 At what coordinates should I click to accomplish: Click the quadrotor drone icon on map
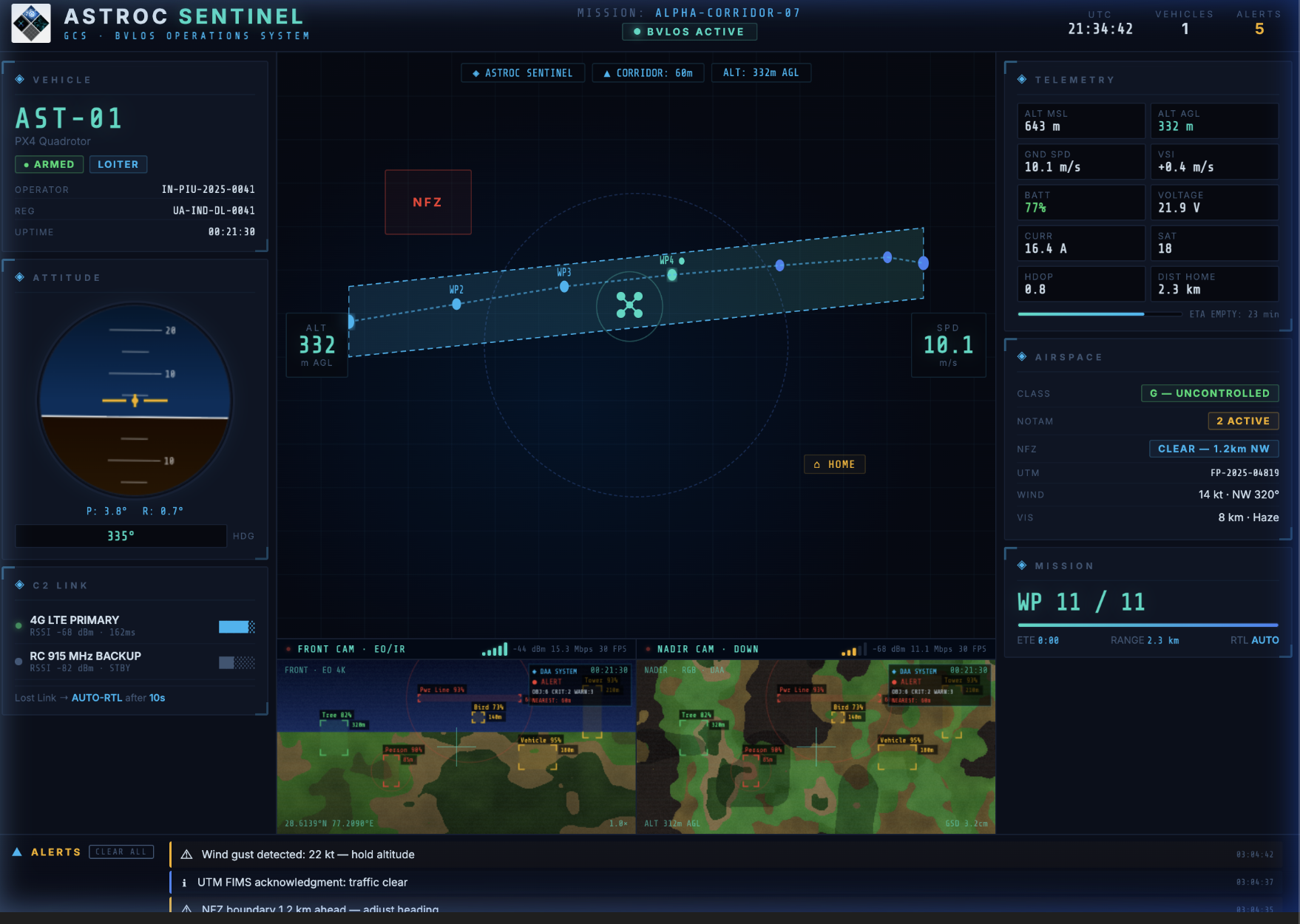pos(629,305)
